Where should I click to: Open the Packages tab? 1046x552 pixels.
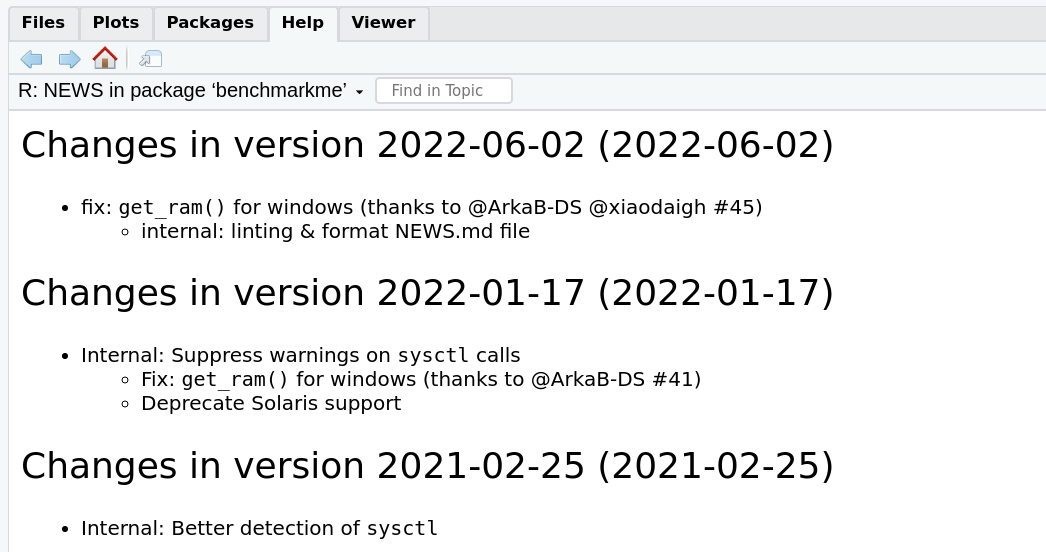tap(210, 23)
